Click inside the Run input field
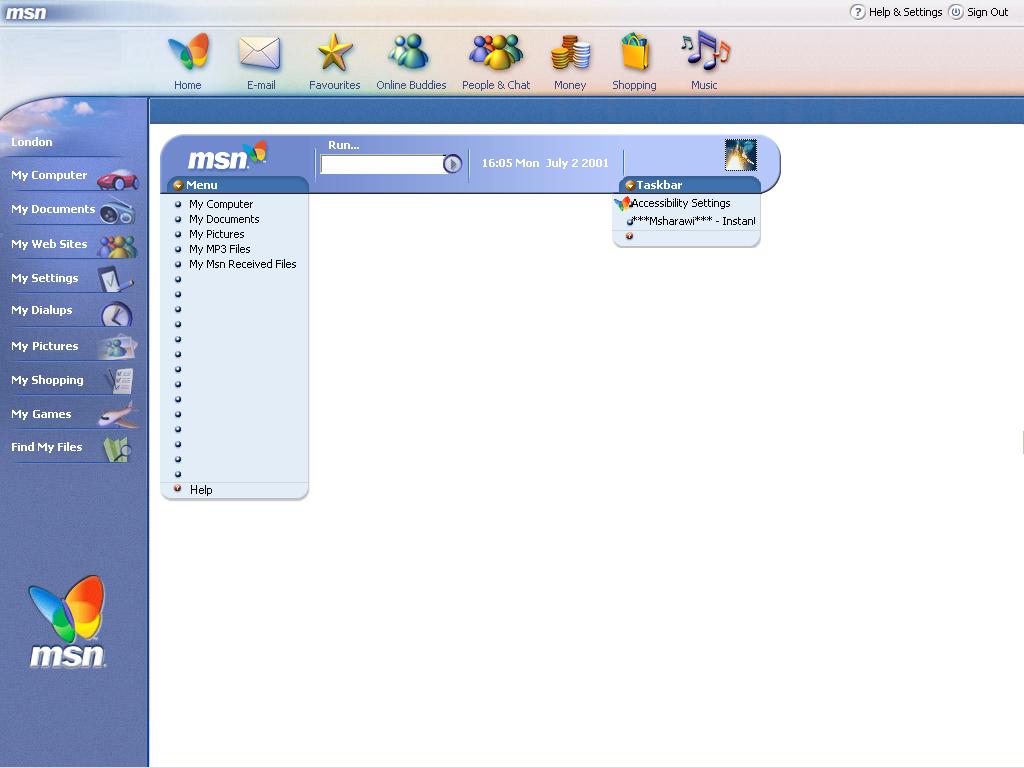 point(382,164)
